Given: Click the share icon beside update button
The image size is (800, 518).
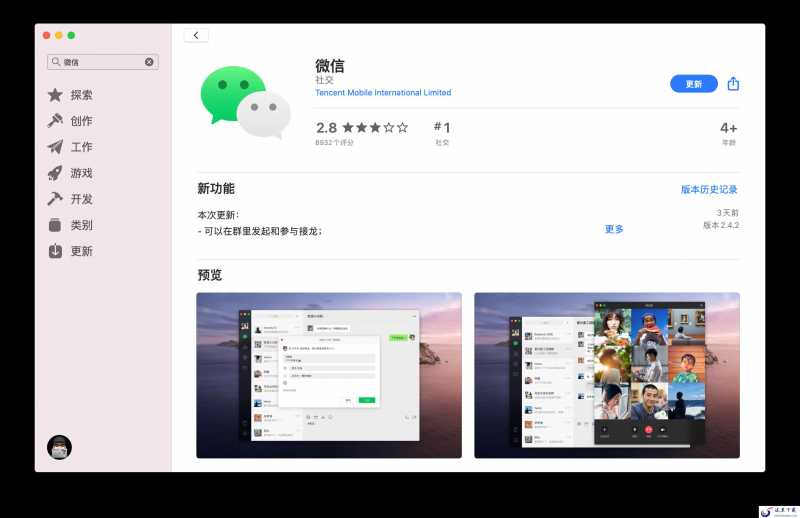Looking at the screenshot, I should [733, 83].
